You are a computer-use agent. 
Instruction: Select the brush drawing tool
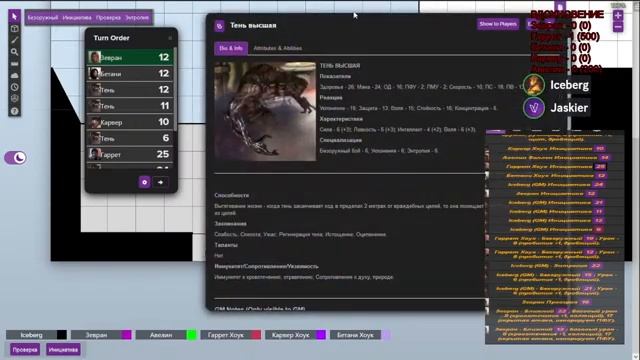pyautogui.click(x=15, y=40)
